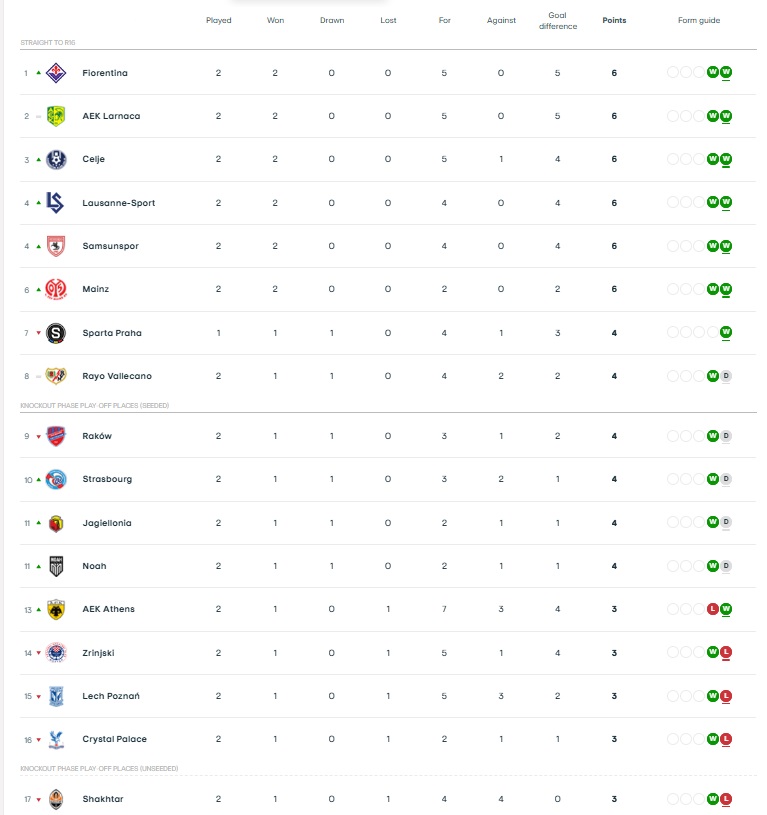Click Noah's grey draw form badge
Viewport: 767px width, 815px height.
[726, 566]
